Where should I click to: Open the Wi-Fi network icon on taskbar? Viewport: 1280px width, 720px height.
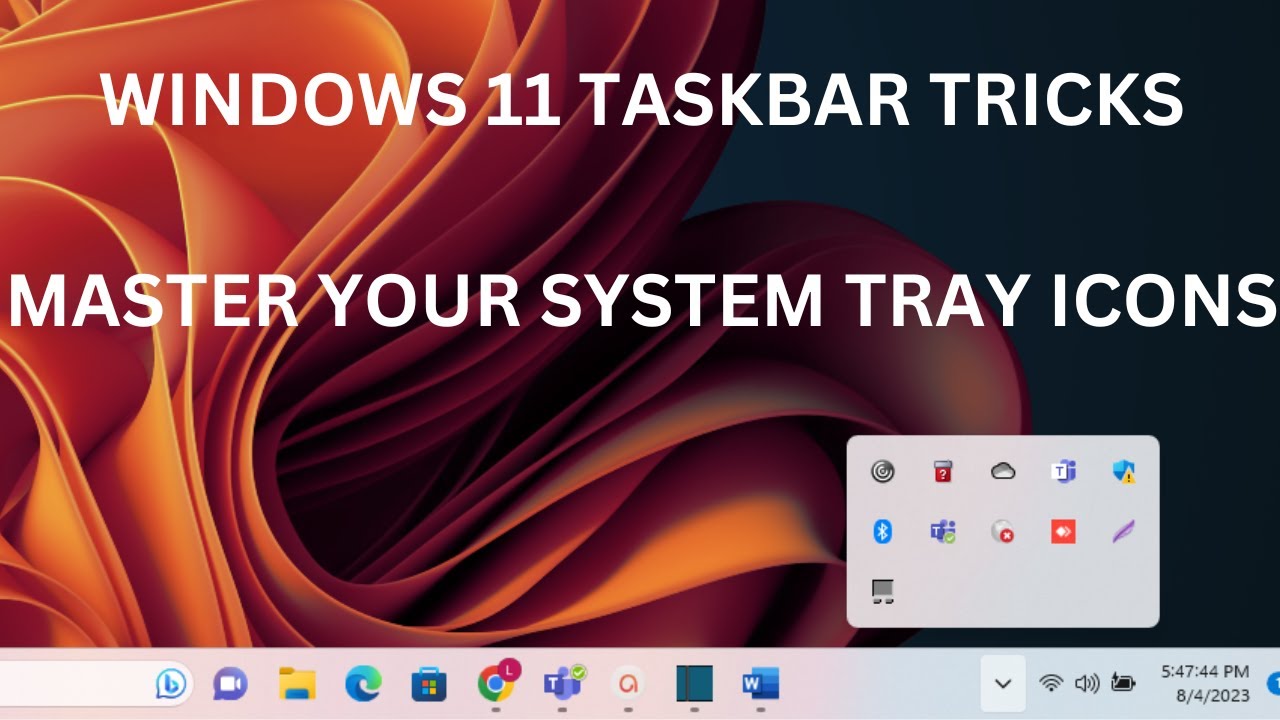(x=1050, y=684)
